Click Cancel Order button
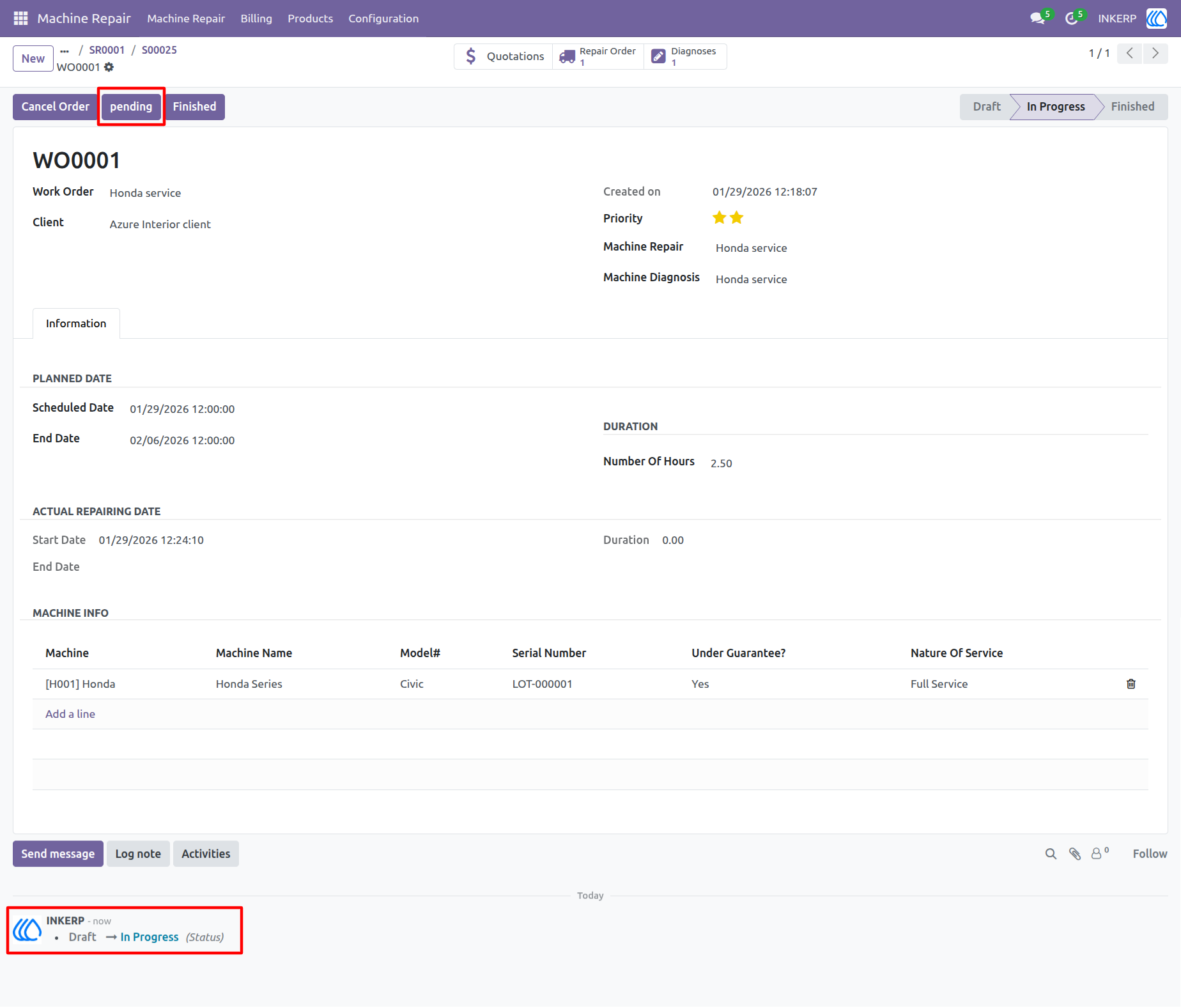Image resolution: width=1181 pixels, height=1008 pixels. tap(56, 107)
